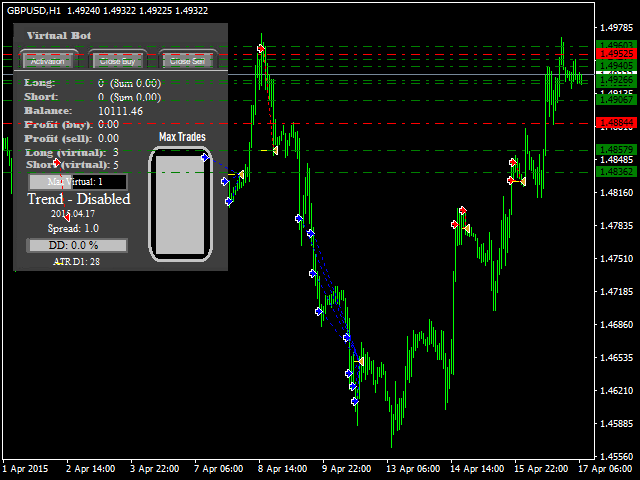Image resolution: width=640 pixels, height=480 pixels.
Task: Click the 1.45885 price scale value
Action: point(616,424)
